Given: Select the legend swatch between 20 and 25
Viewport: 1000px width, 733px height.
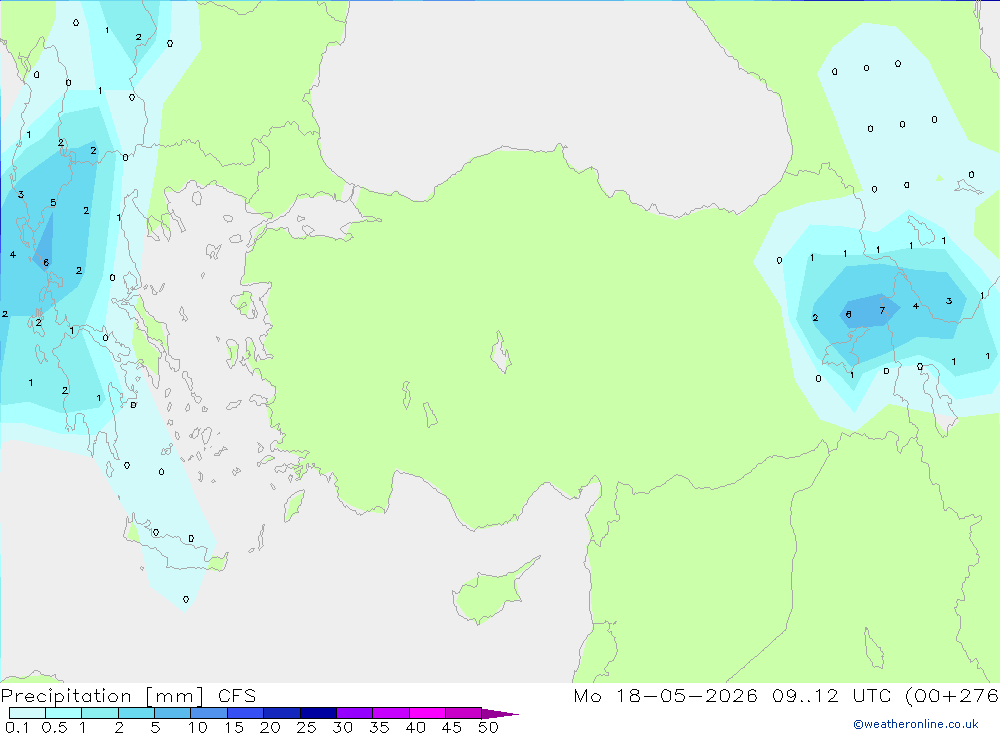Looking at the screenshot, I should tap(282, 713).
